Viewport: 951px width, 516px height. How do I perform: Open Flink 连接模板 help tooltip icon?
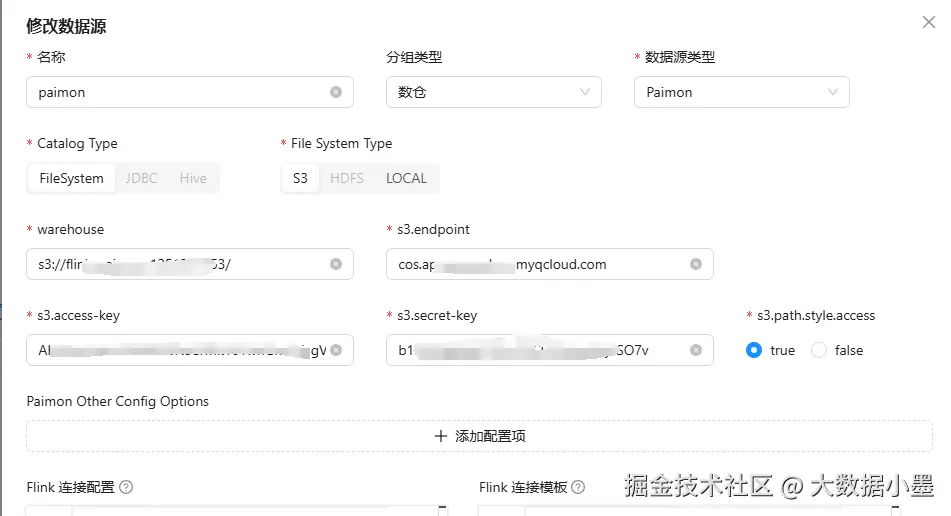(578, 488)
